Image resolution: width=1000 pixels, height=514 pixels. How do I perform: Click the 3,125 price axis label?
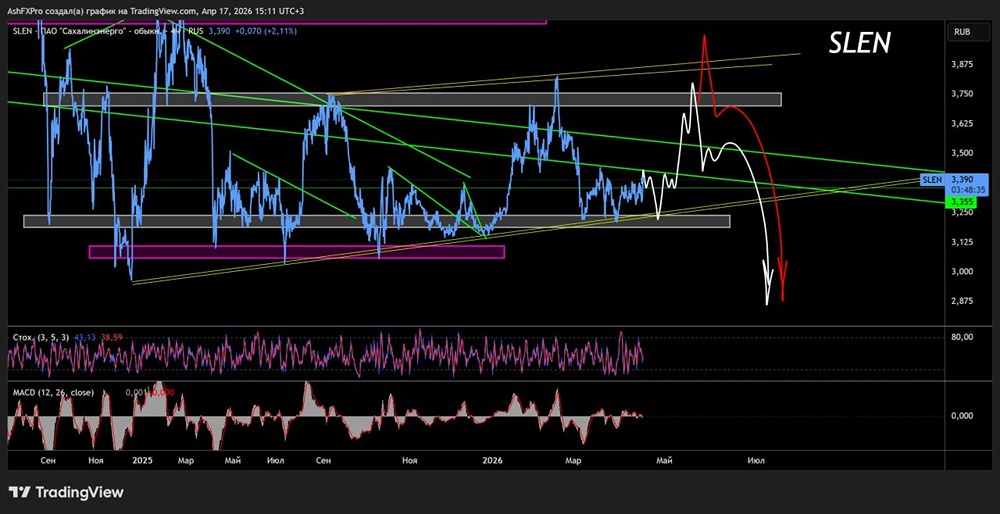click(x=964, y=242)
